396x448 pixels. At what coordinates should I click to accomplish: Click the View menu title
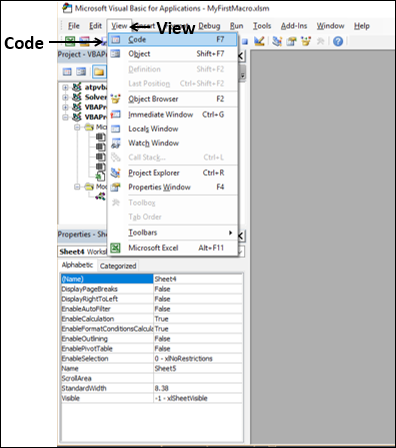coord(119,26)
